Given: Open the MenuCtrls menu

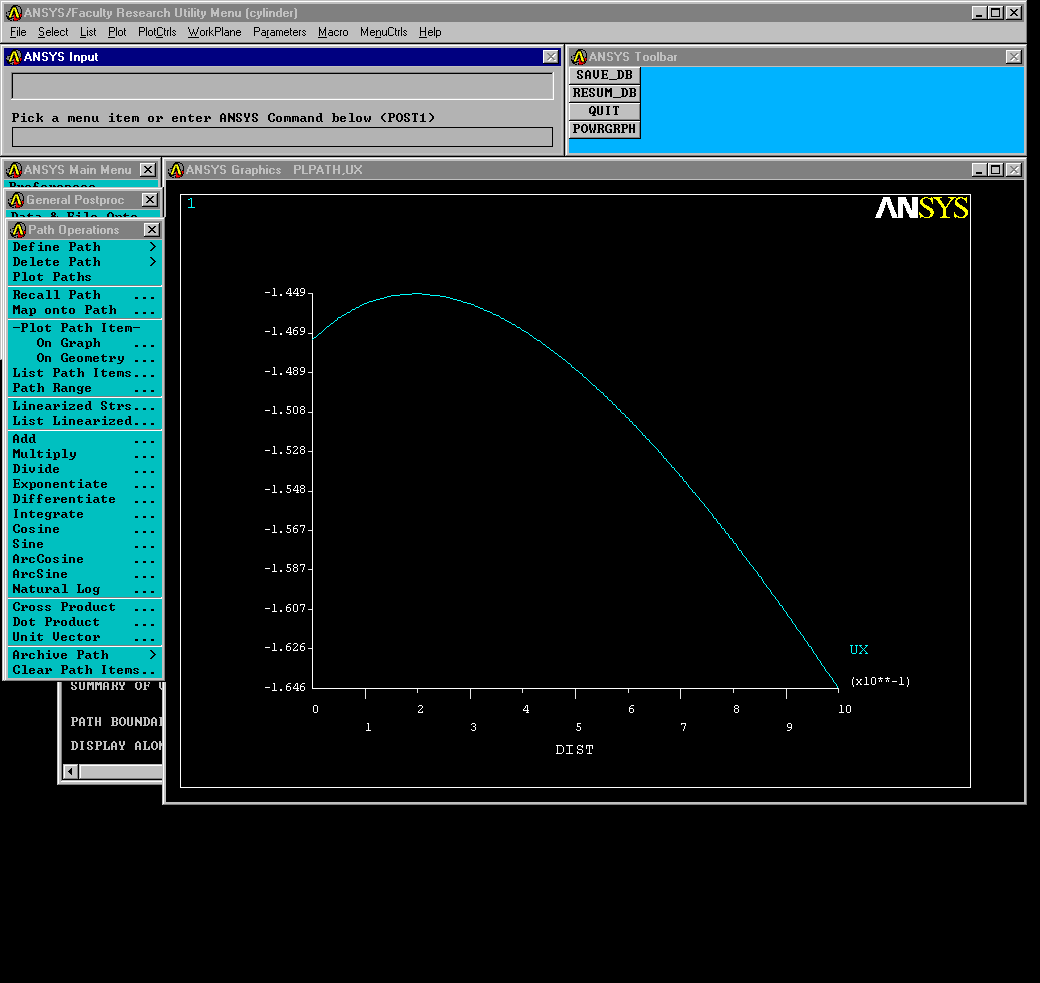Looking at the screenshot, I should (x=383, y=32).
